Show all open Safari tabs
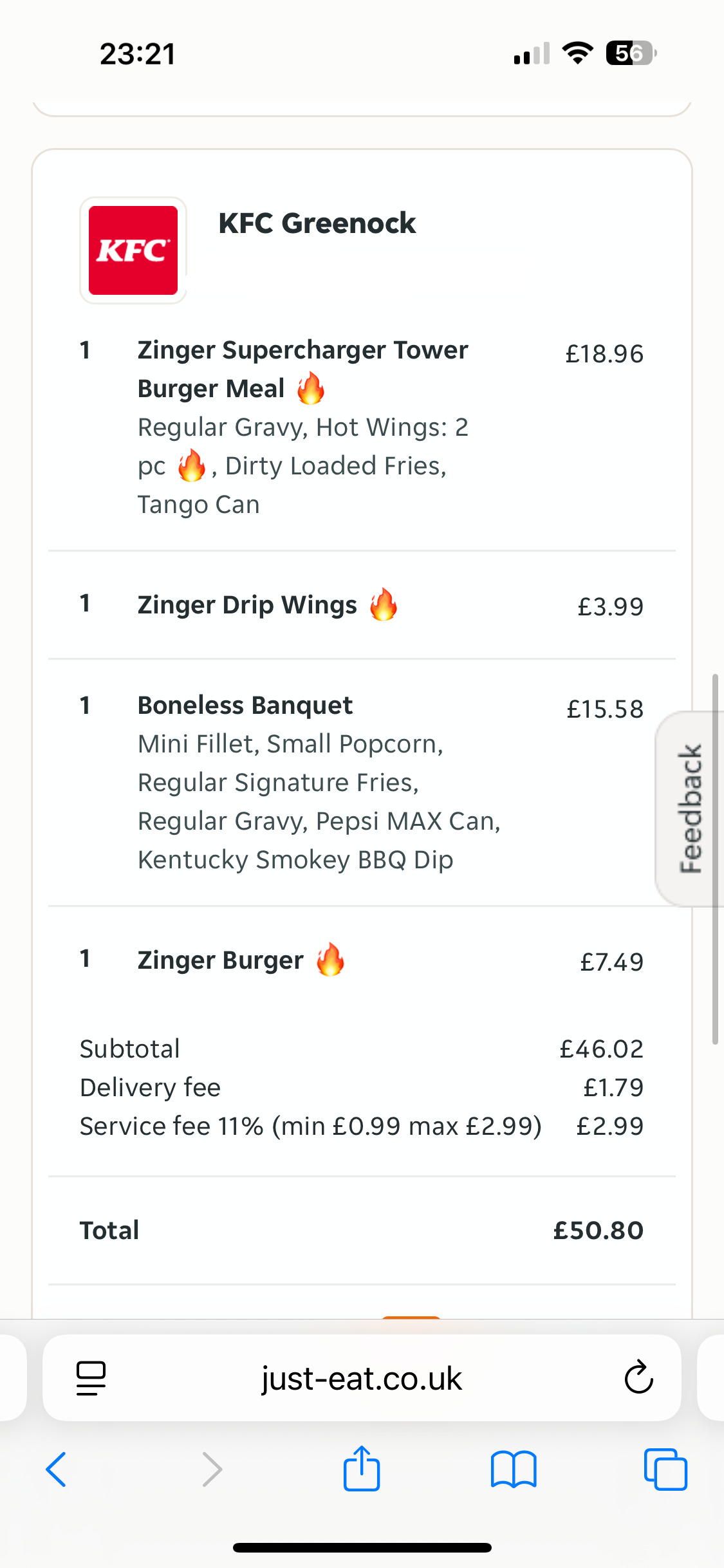 tap(665, 1470)
